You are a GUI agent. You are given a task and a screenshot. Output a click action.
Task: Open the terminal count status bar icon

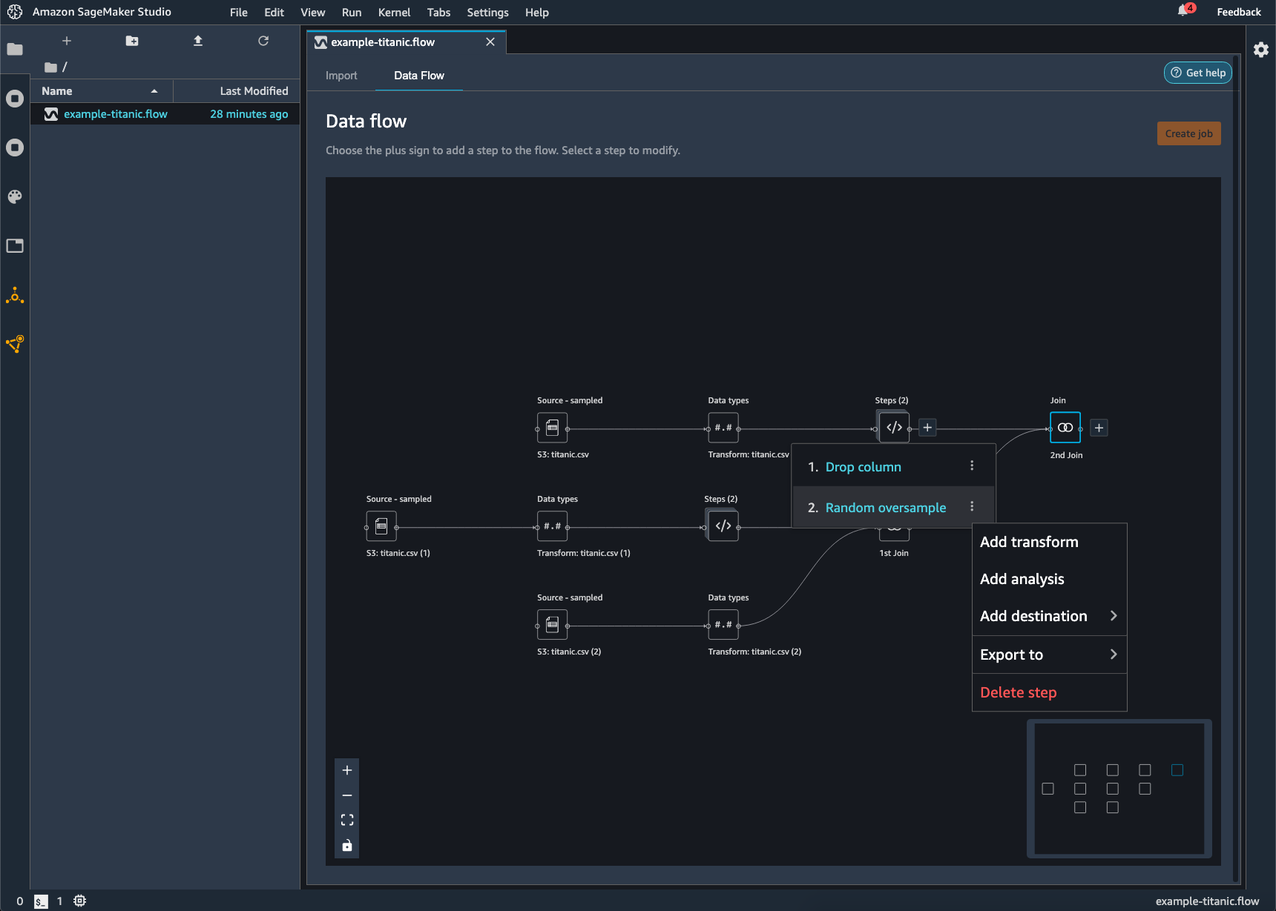pyautogui.click(x=41, y=901)
